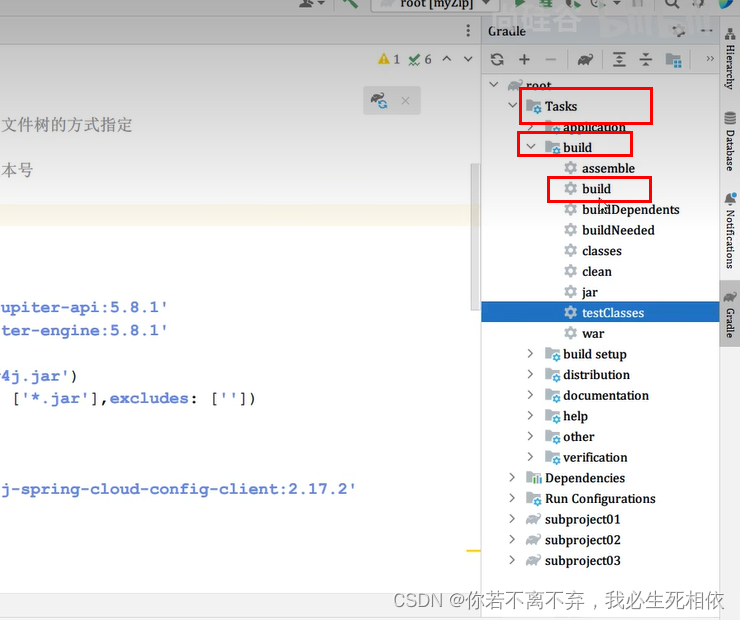The height and width of the screenshot is (620, 740).
Task: Toggle the Gradle side panel tab
Action: point(730,314)
